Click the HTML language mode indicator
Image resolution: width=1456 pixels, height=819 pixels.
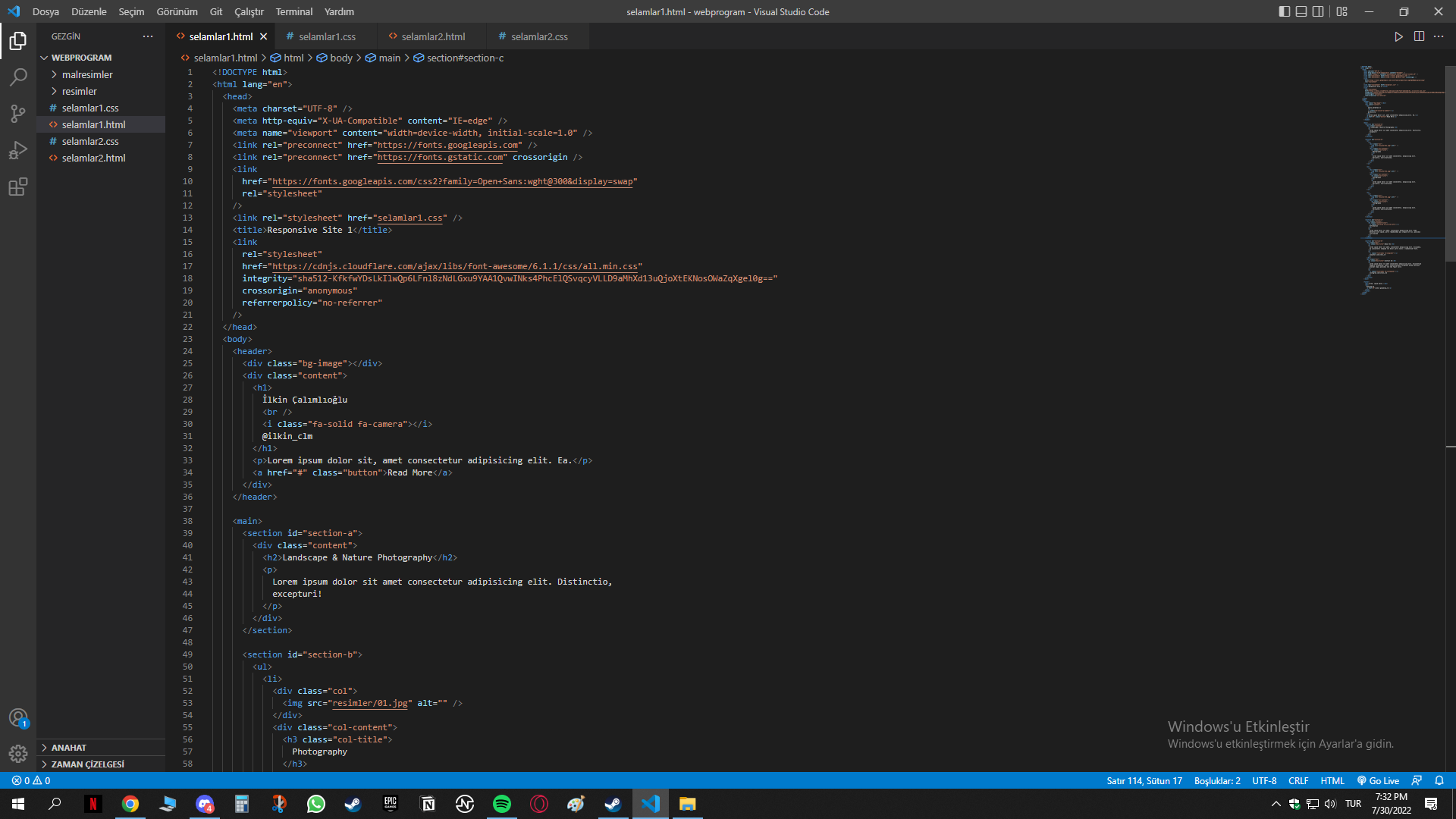(1332, 780)
